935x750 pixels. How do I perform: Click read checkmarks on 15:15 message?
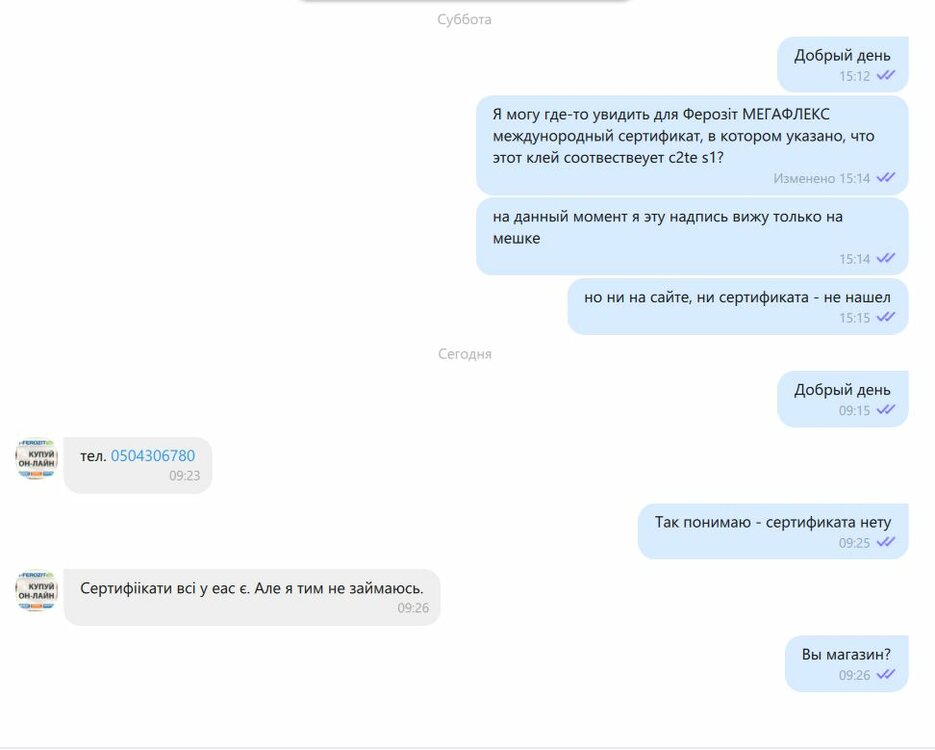(x=886, y=317)
